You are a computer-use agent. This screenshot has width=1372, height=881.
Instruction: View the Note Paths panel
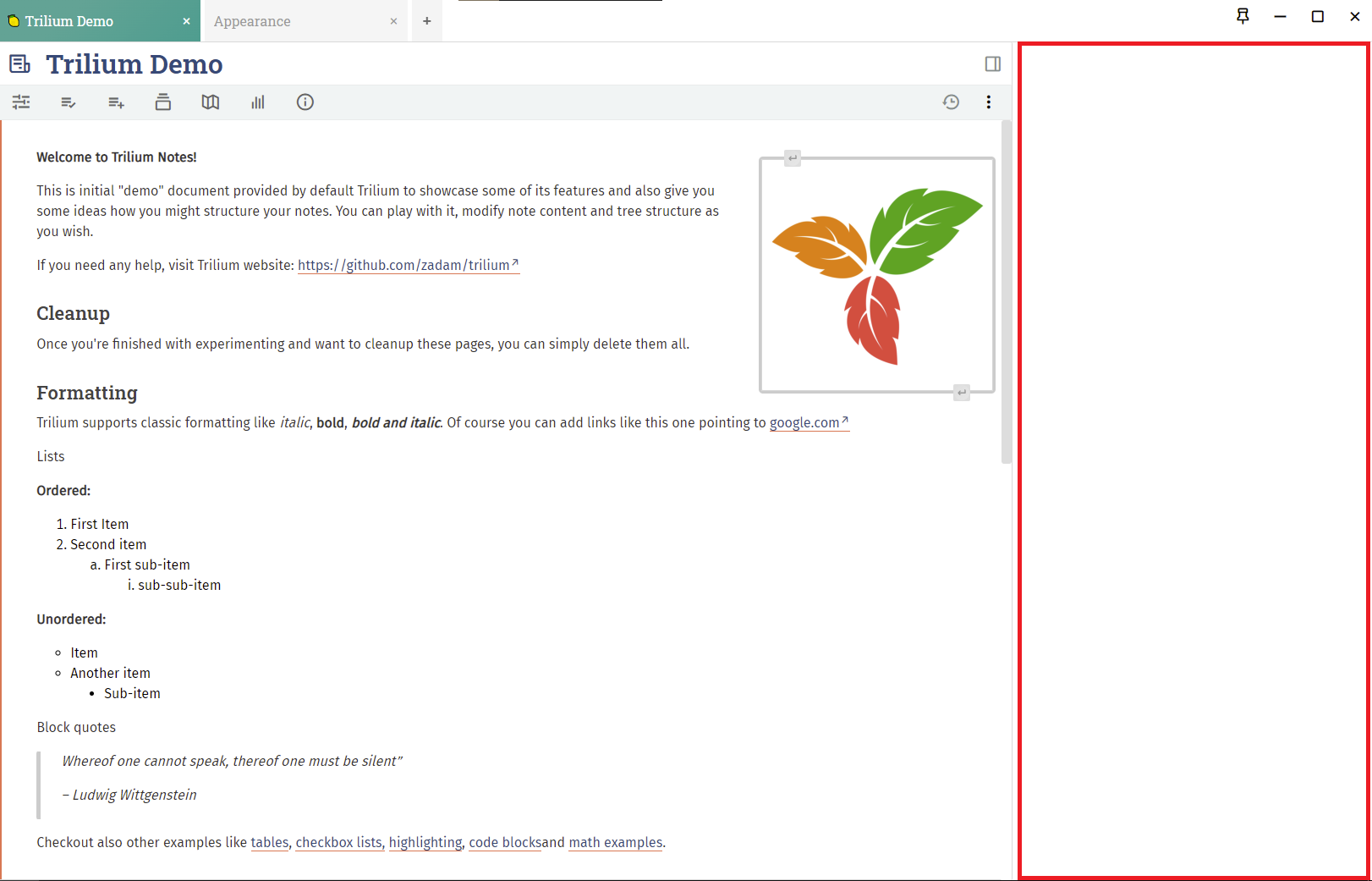pos(163,102)
